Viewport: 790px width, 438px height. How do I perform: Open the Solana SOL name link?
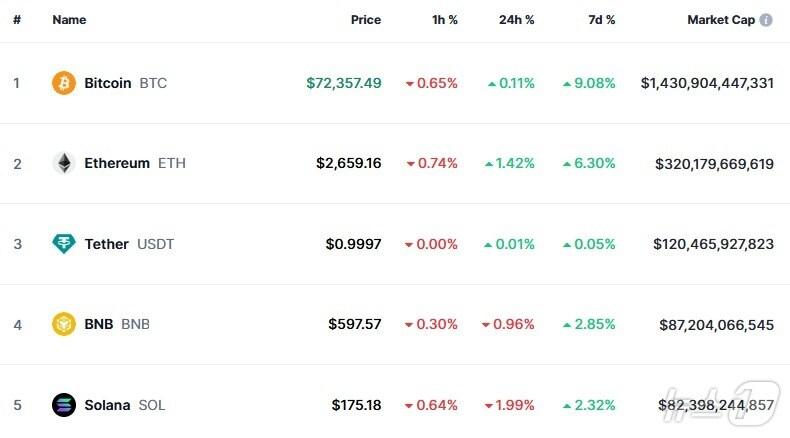pos(124,405)
